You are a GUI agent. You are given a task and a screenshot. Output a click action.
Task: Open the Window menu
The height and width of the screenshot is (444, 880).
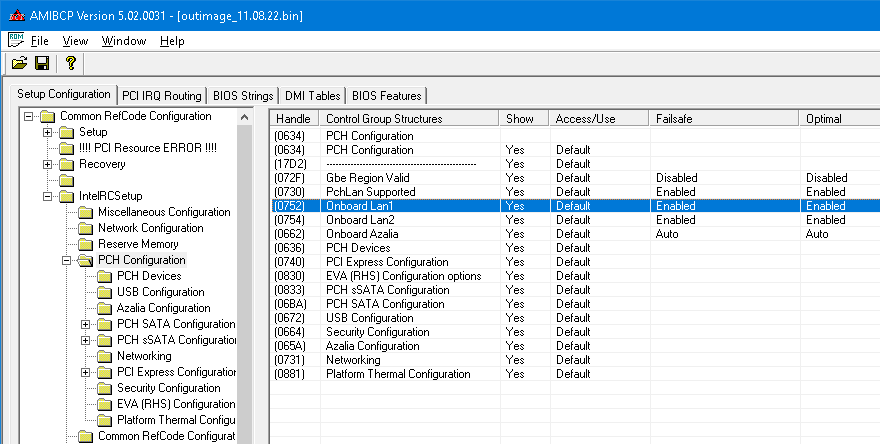[x=124, y=41]
